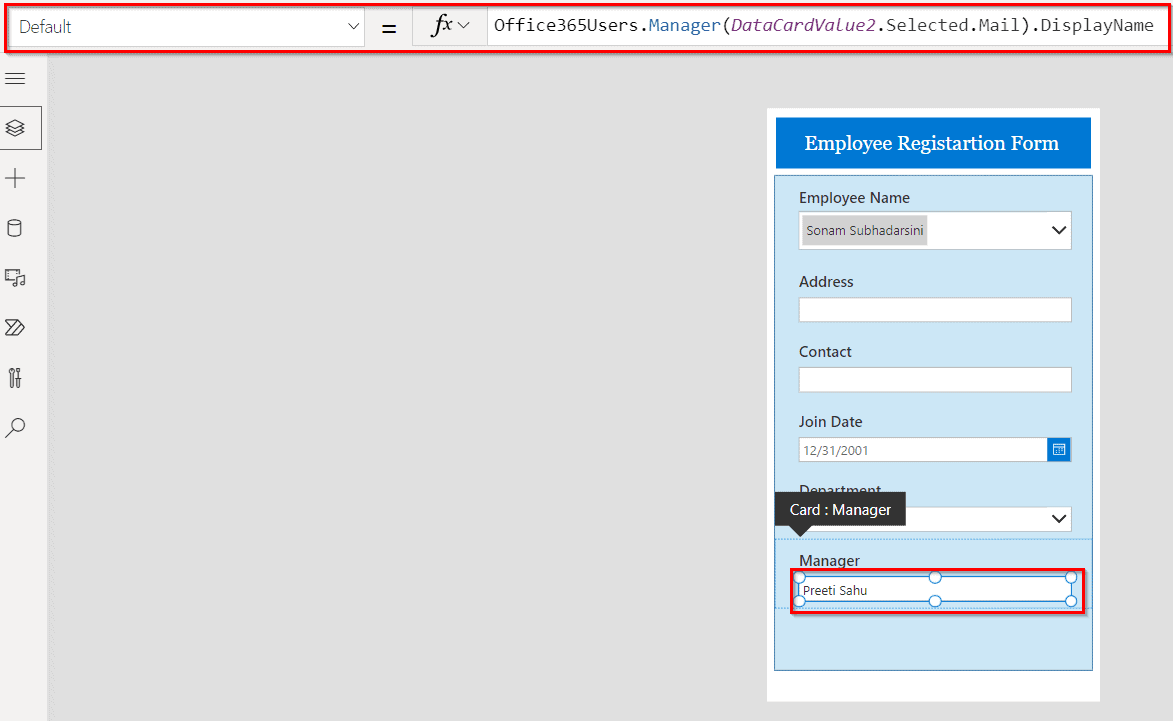1173x721 pixels.
Task: Click the fx formula icon
Action: [441, 26]
